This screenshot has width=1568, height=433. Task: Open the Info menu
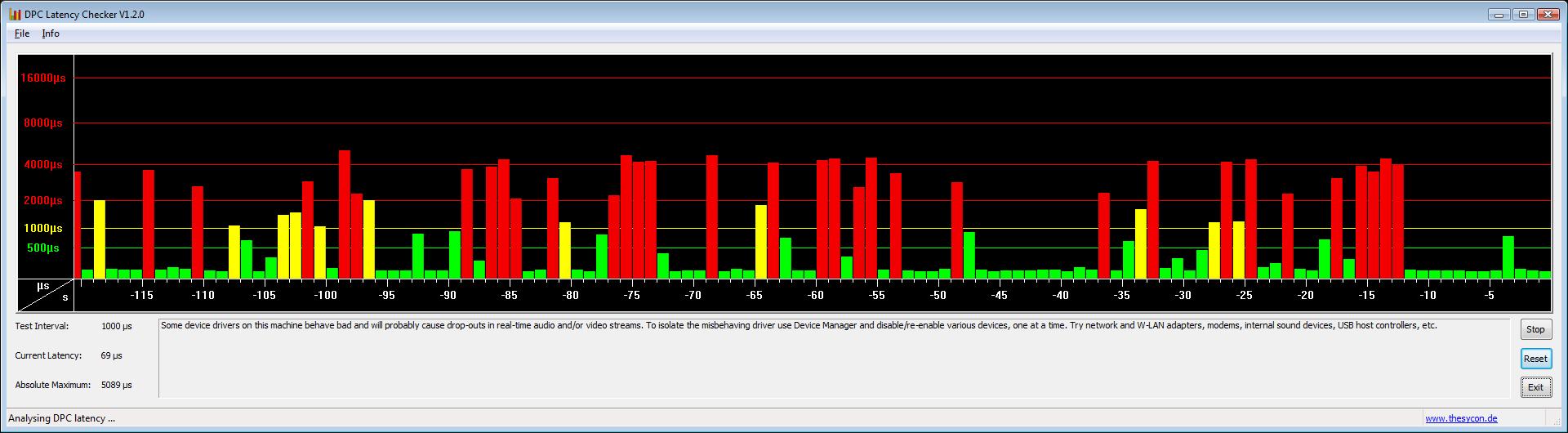[x=51, y=33]
